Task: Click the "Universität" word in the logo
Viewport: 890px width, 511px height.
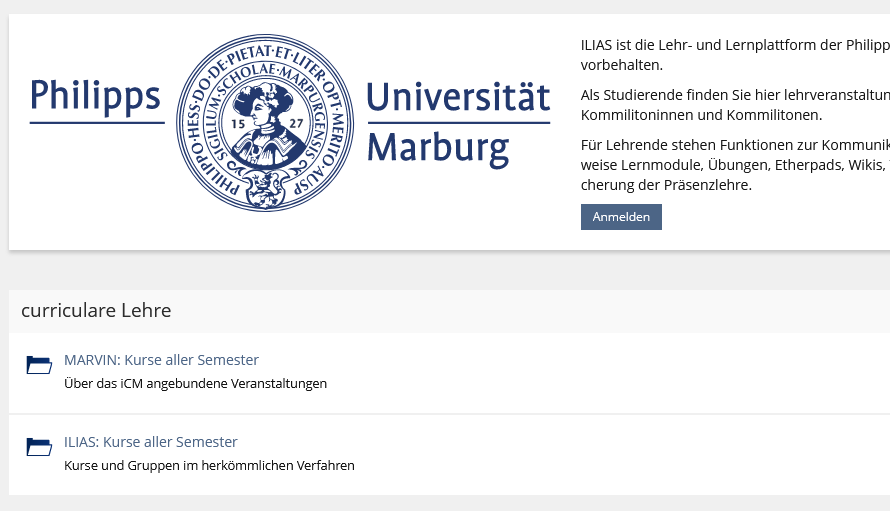Action: 458,97
